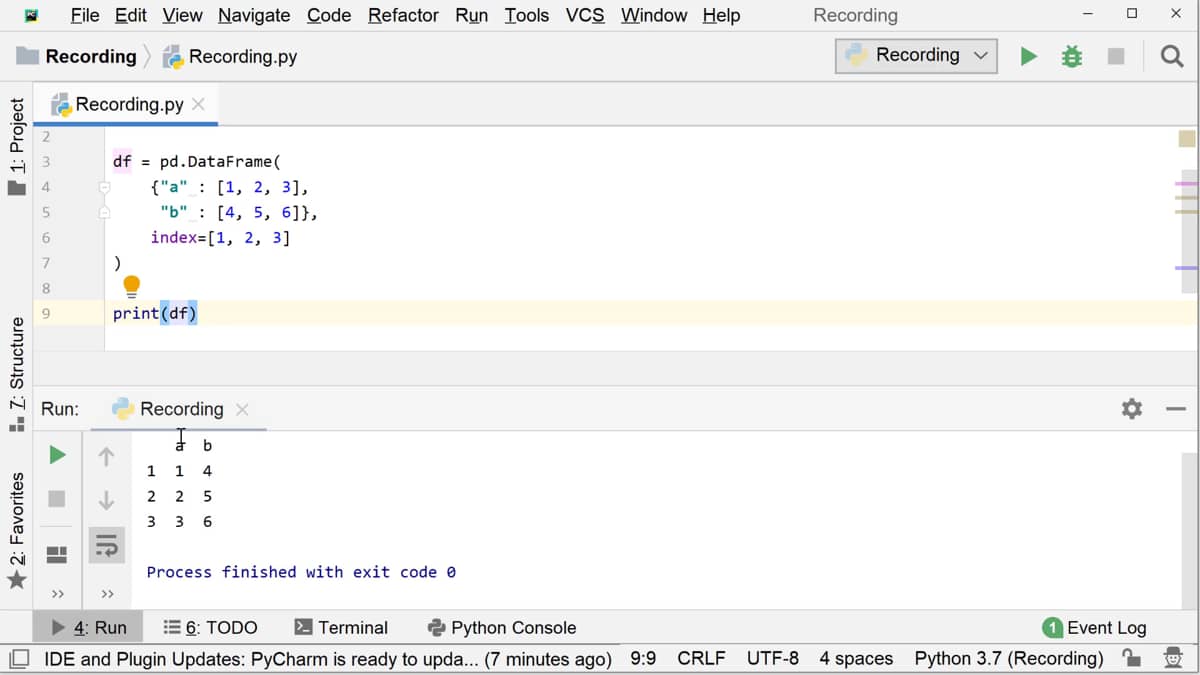Open the Python Console tool tab
Viewport: 1200px width, 675px height.
[x=502, y=628]
